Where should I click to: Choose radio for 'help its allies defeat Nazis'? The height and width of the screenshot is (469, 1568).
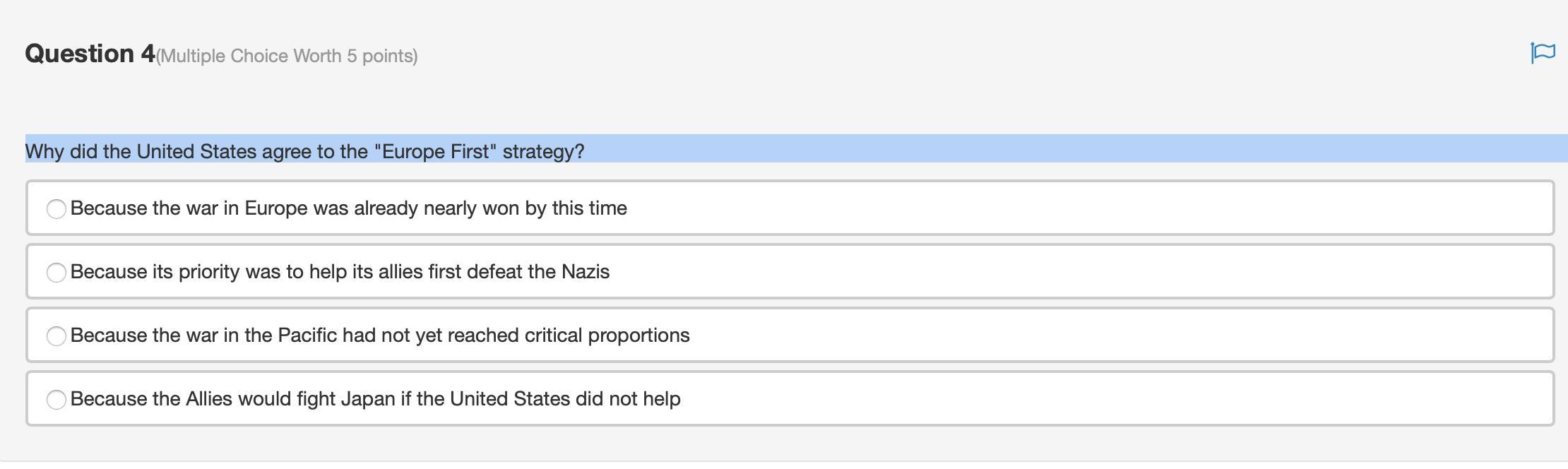tap(57, 273)
